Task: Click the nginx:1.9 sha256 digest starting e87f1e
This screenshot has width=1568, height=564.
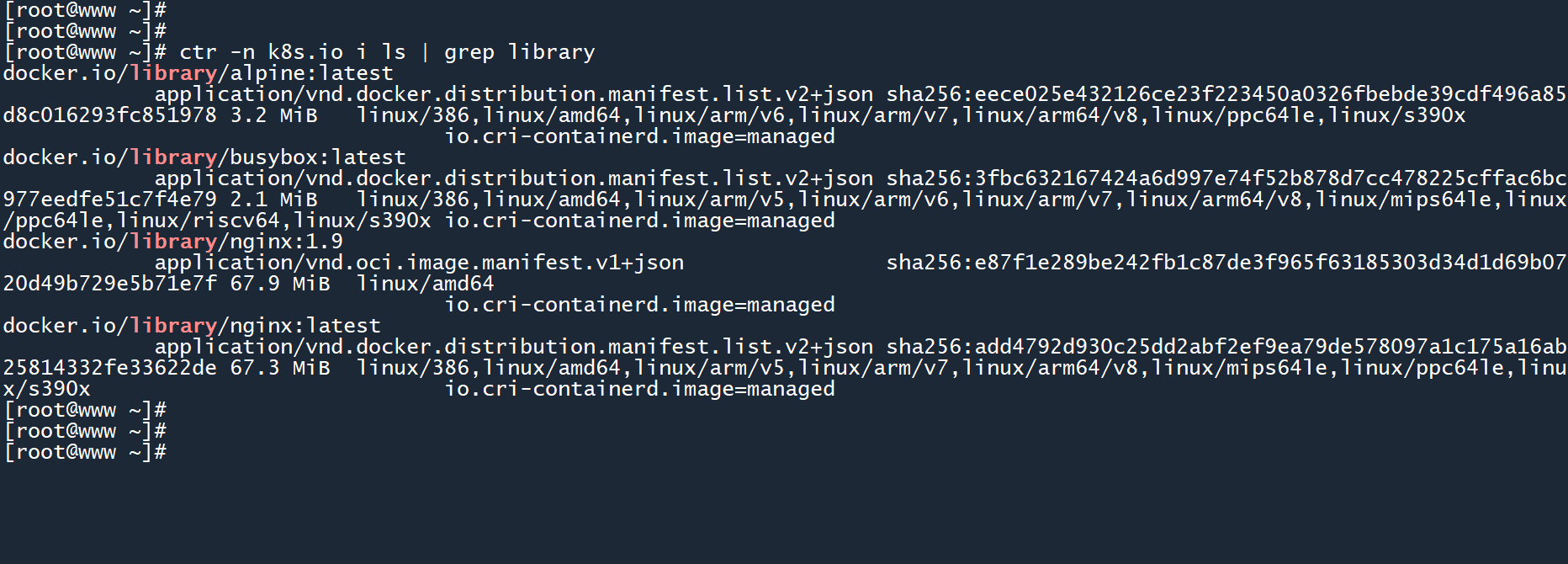Action: (x=1226, y=263)
